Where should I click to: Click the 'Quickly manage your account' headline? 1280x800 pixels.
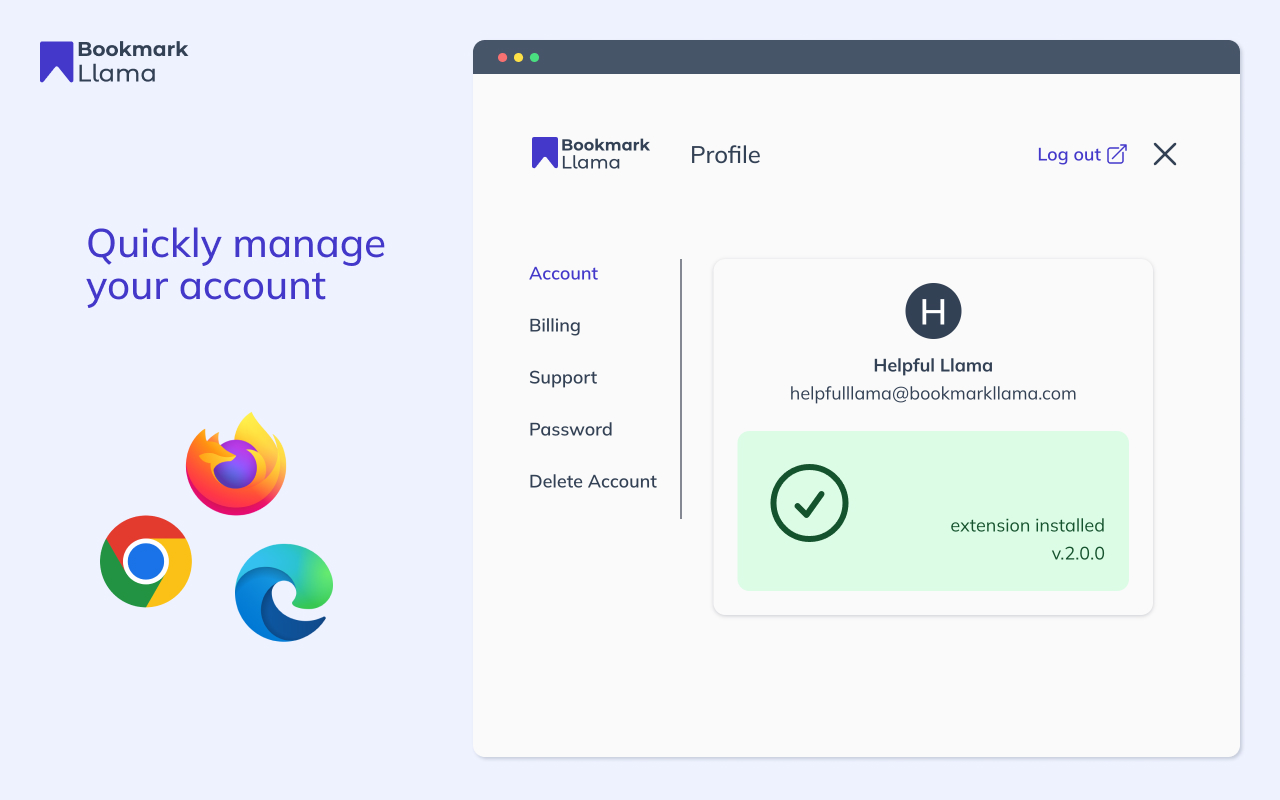pyautogui.click(x=236, y=264)
